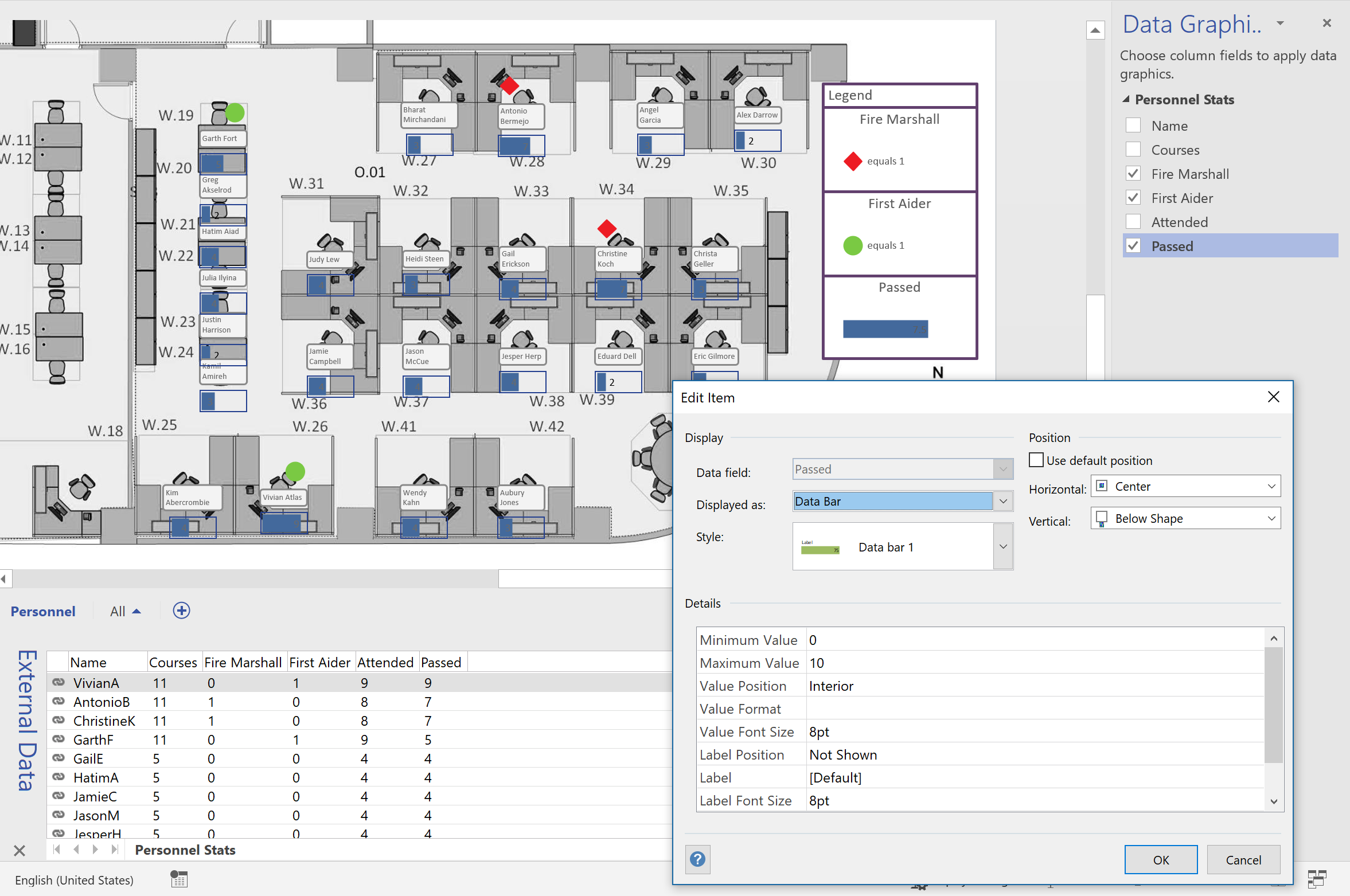Click the next record arrow in External Data

point(95,850)
